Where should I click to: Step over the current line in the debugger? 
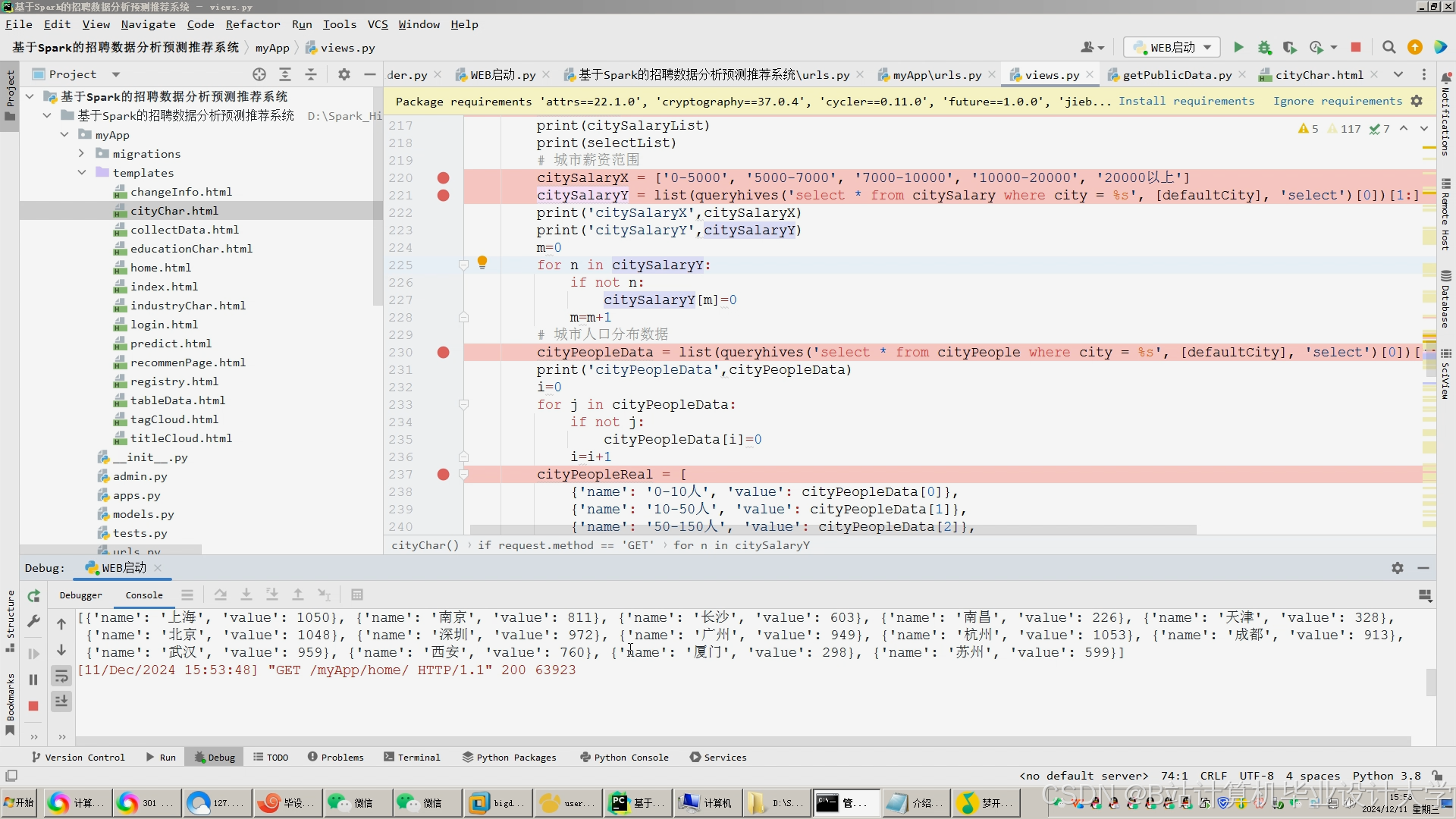point(220,595)
